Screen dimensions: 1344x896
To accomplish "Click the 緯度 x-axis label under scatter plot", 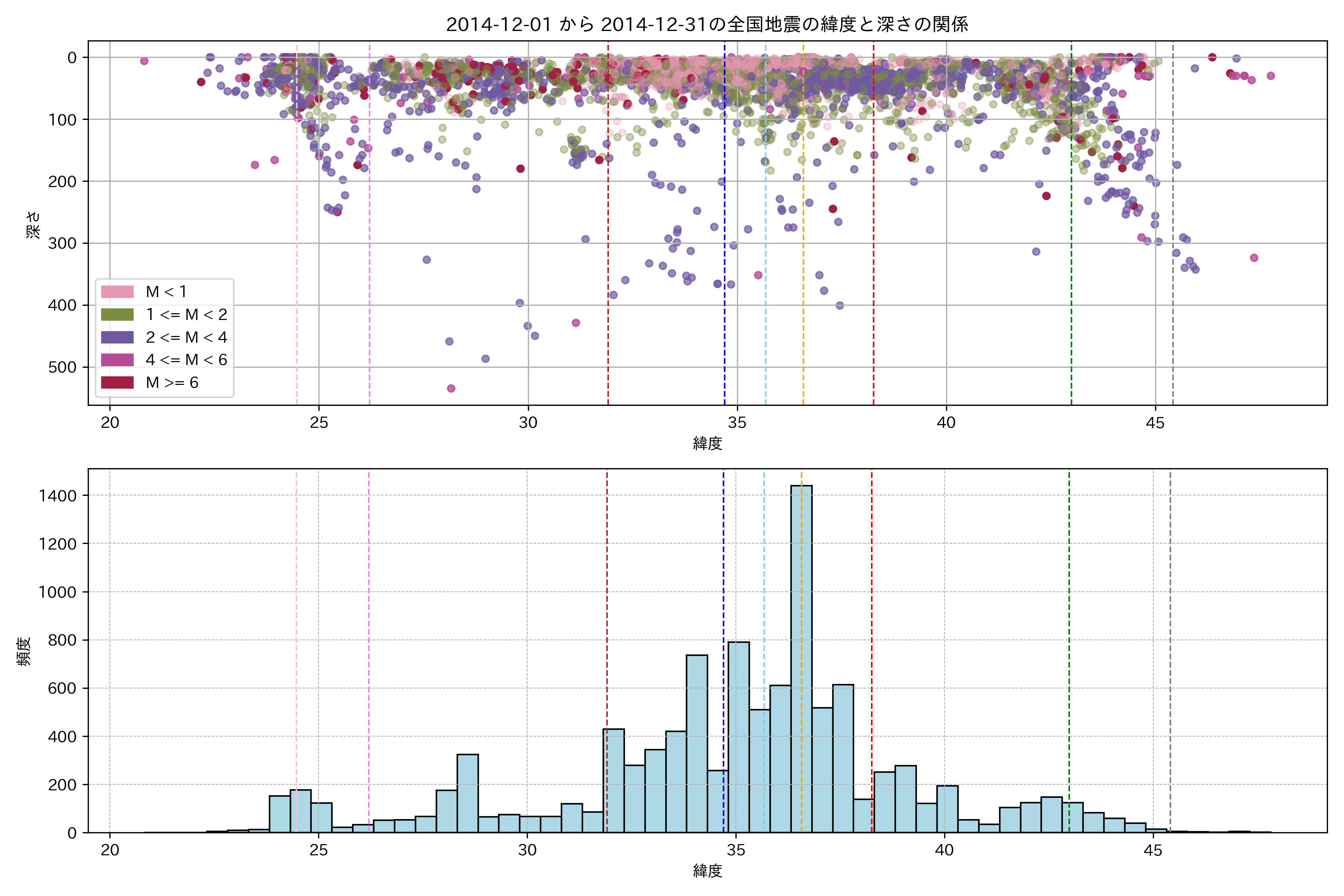I will click(707, 444).
